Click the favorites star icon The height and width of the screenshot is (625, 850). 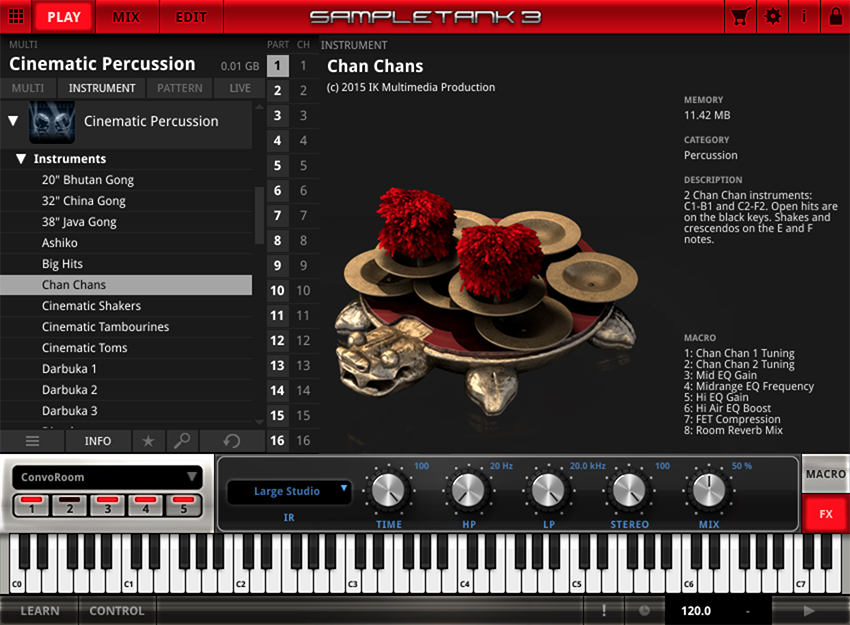(148, 441)
